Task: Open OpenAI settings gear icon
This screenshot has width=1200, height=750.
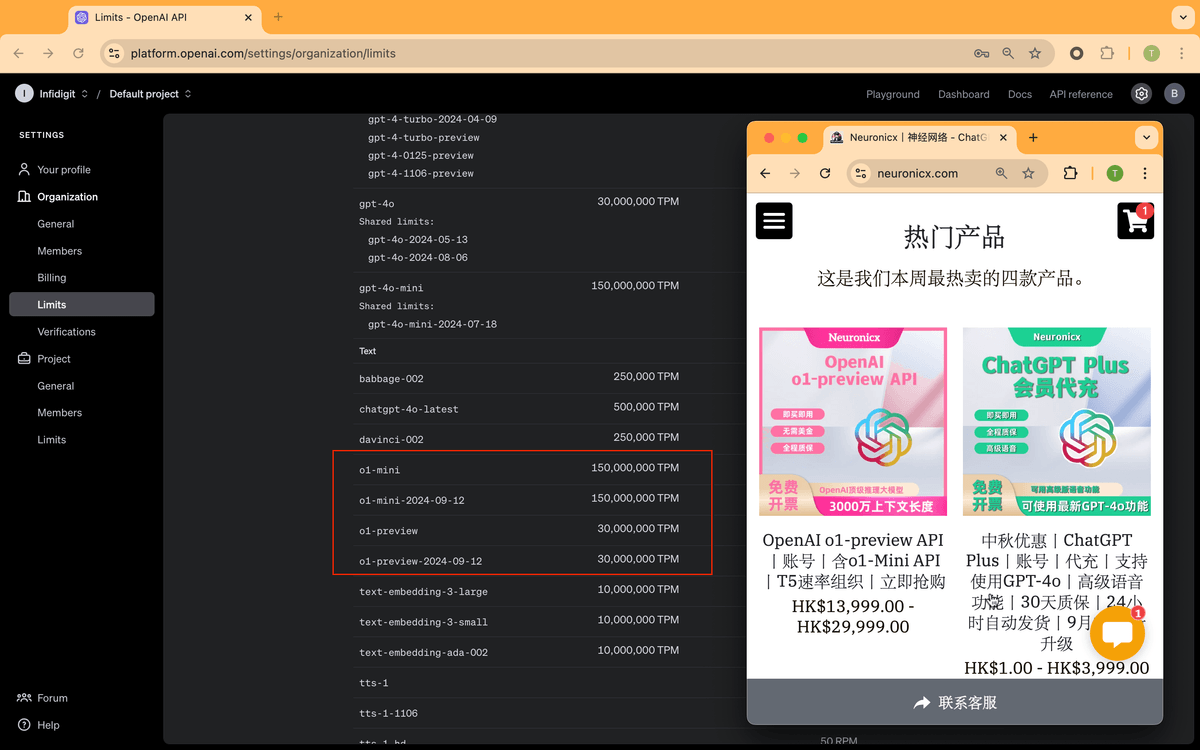Action: click(x=1141, y=94)
